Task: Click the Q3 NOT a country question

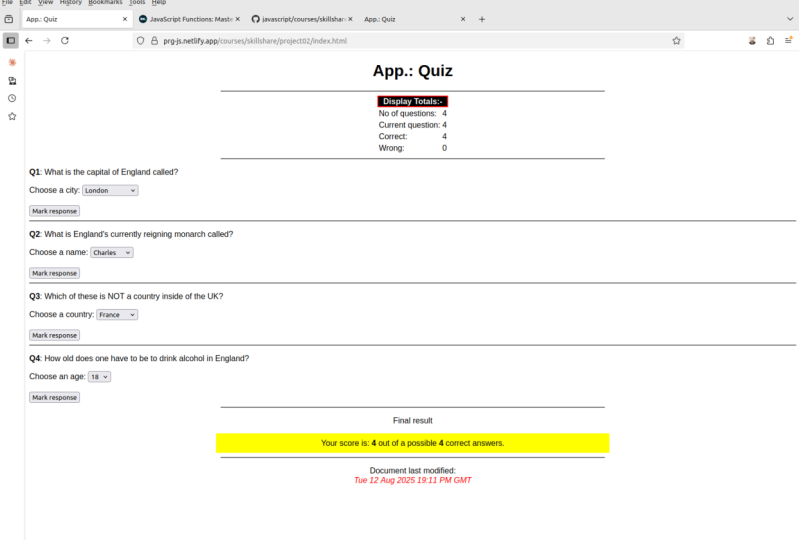Action: point(126,296)
